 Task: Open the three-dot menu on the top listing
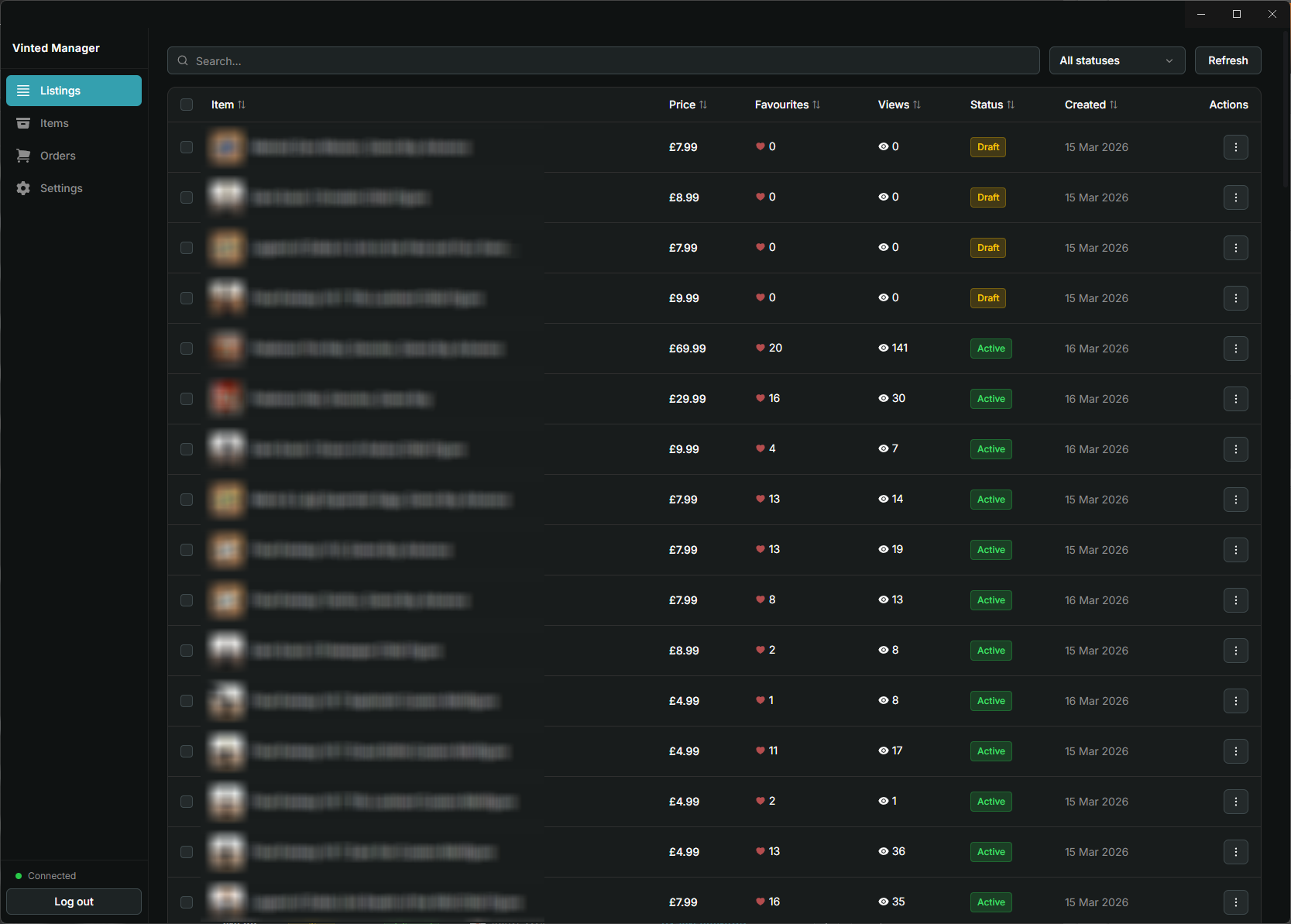coord(1235,147)
